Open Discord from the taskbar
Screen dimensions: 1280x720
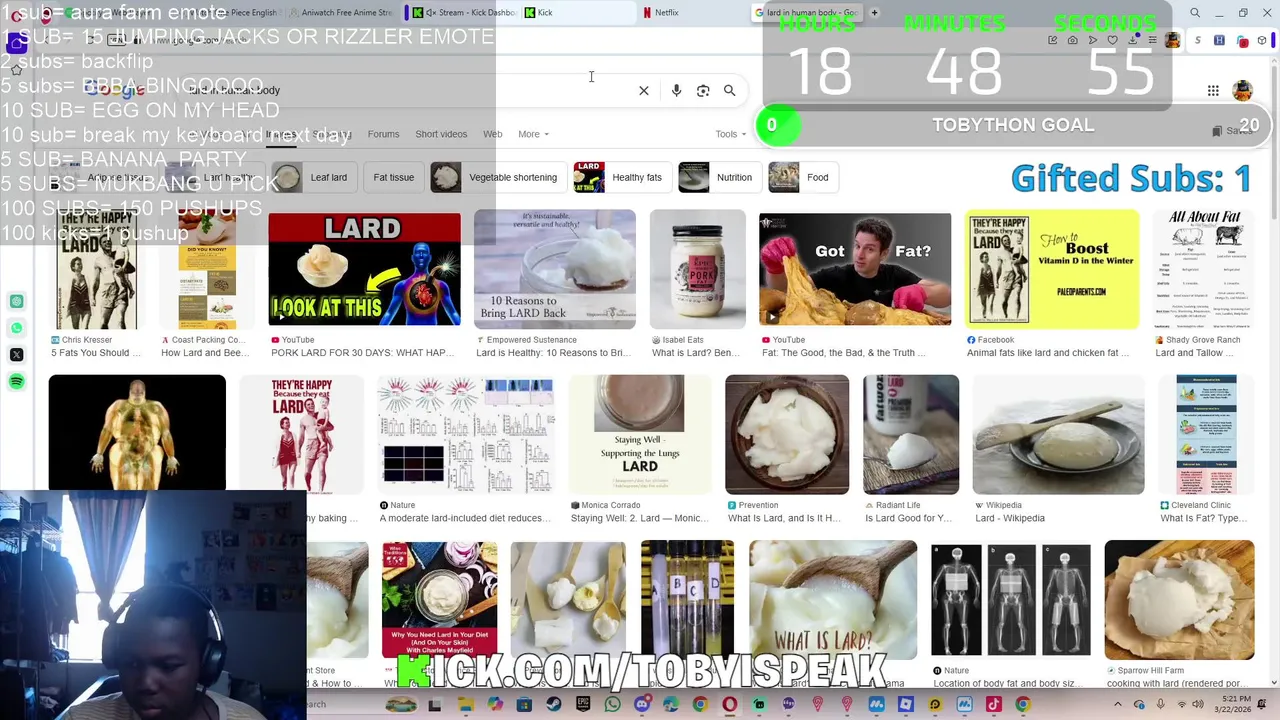(x=642, y=705)
